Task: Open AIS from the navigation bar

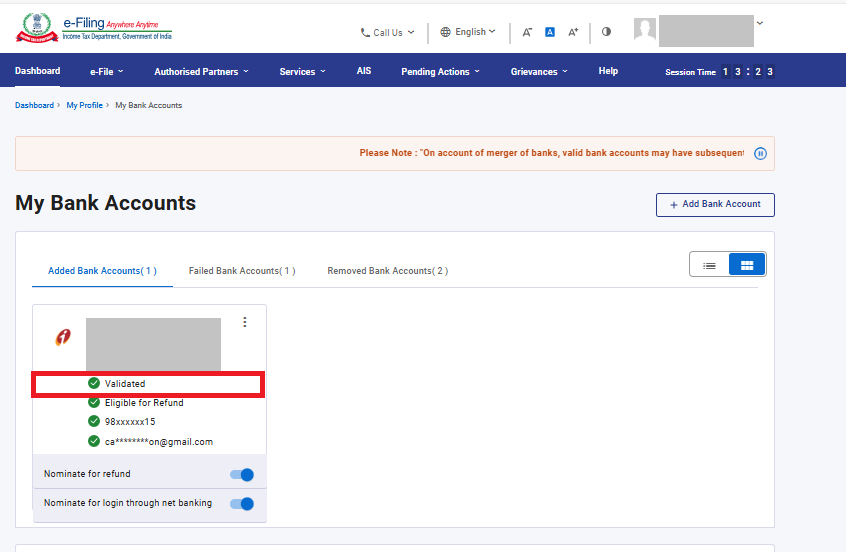Action: click(x=364, y=71)
